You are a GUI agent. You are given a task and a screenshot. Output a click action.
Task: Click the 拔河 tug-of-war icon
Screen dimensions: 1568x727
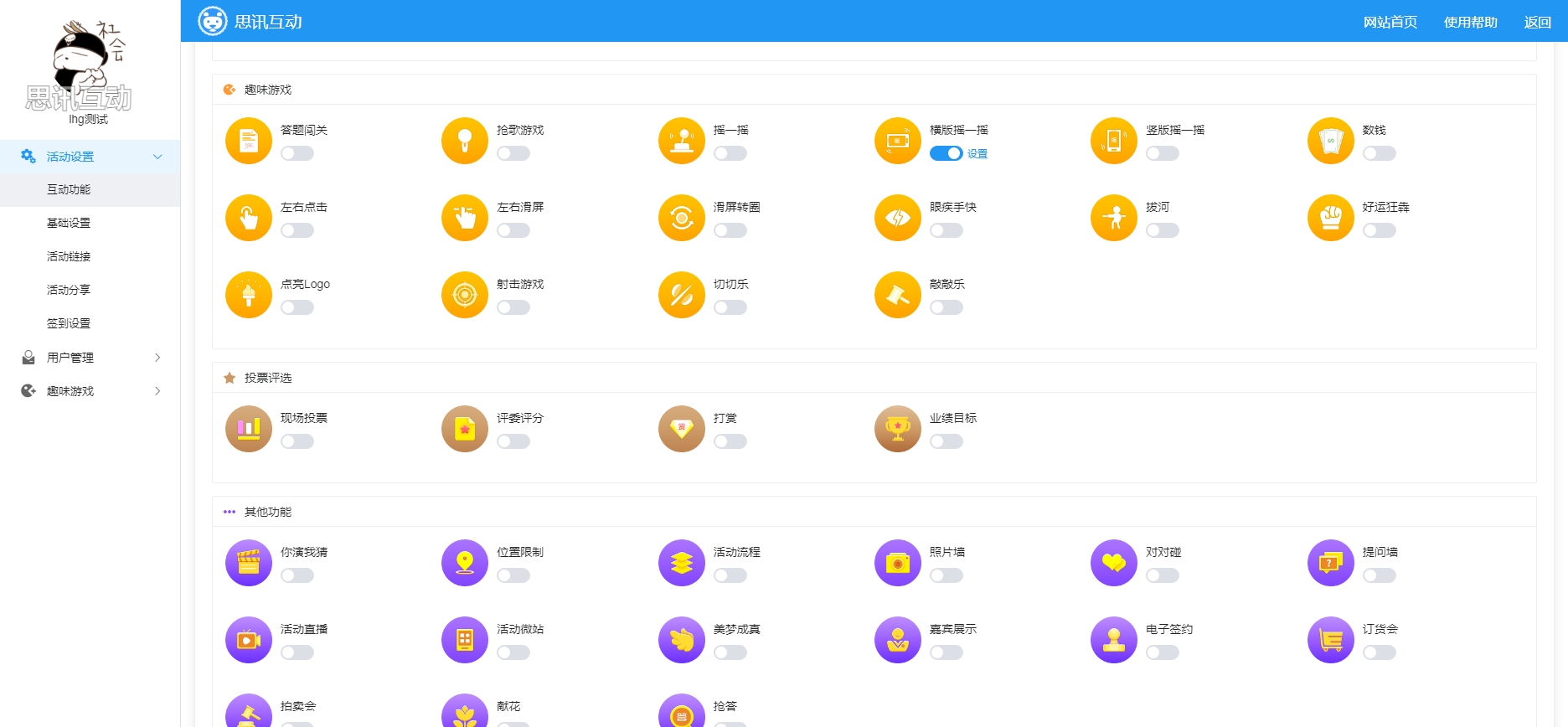(x=1113, y=218)
